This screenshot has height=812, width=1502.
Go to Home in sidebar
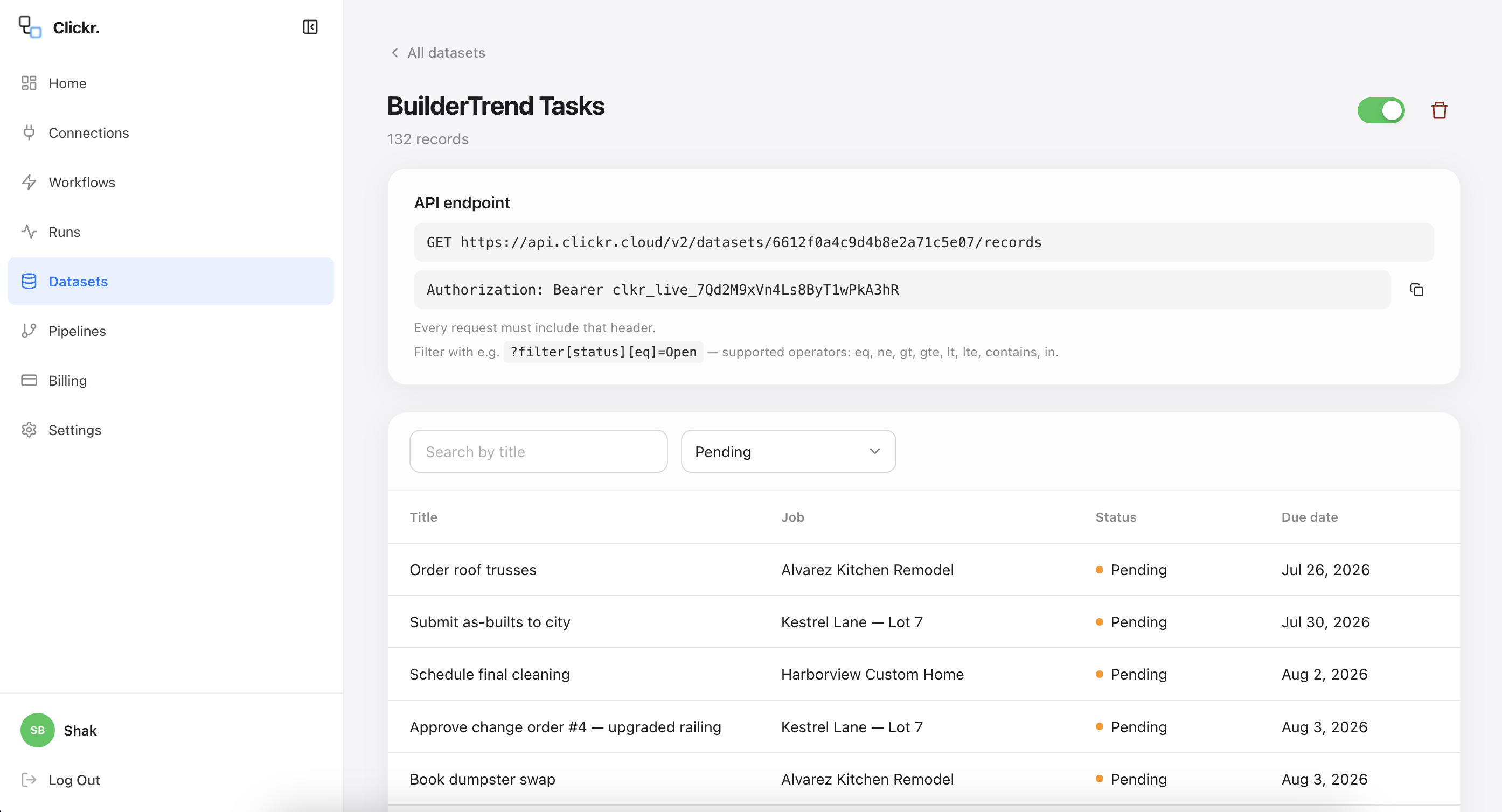coord(170,83)
